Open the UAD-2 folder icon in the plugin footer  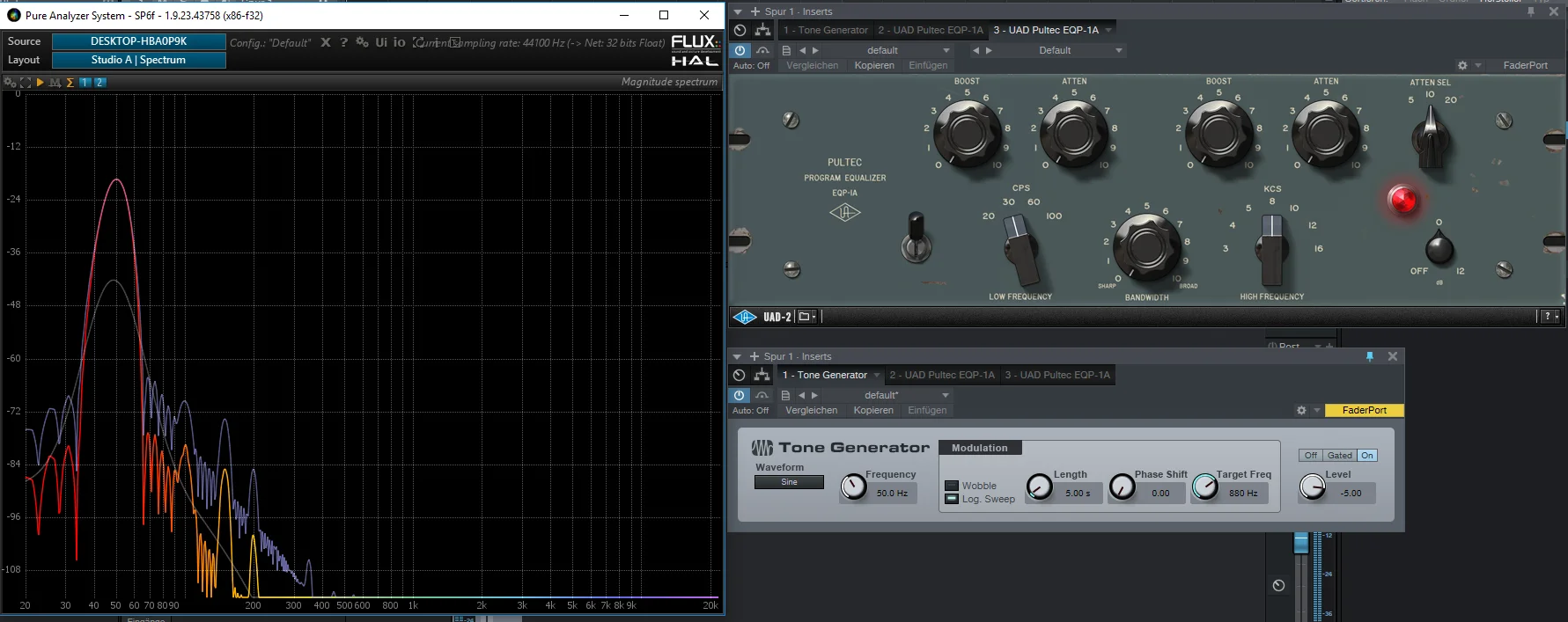806,317
